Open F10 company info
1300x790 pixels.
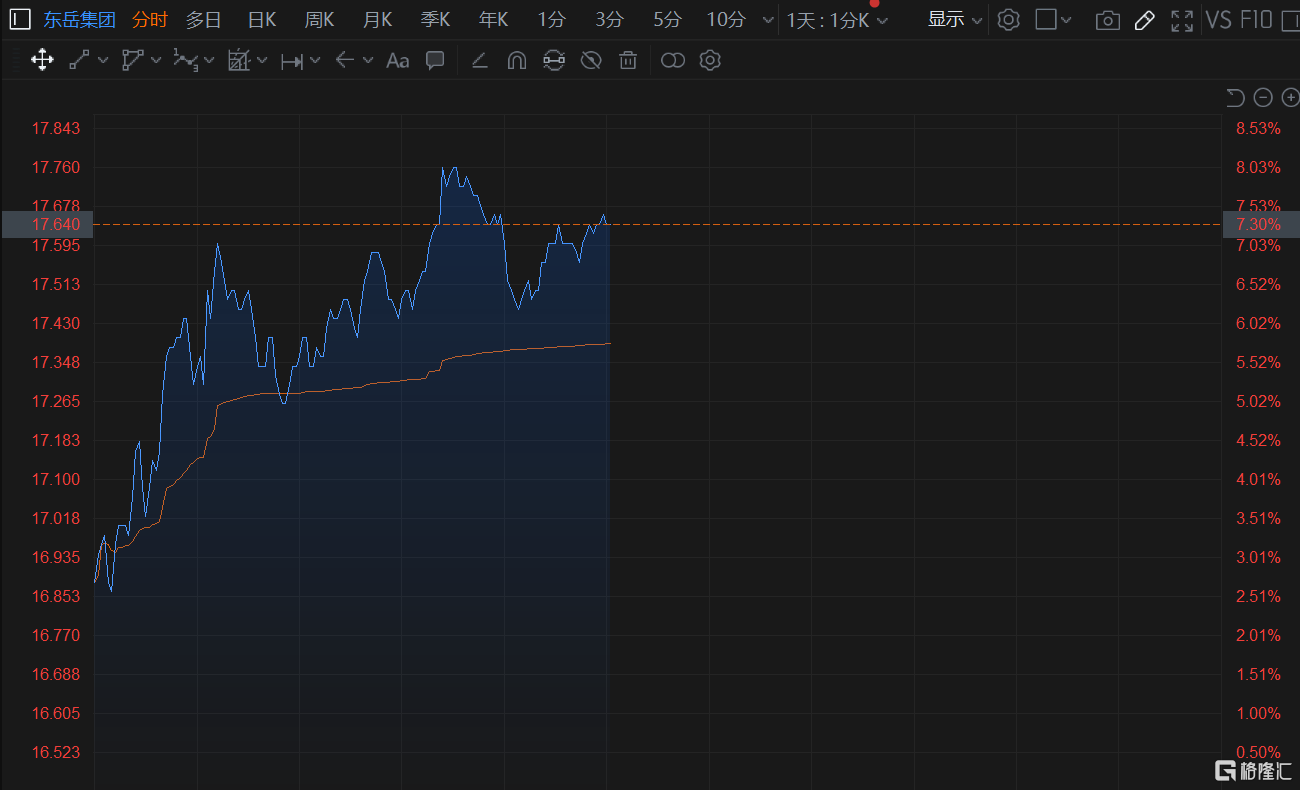[x=1258, y=20]
